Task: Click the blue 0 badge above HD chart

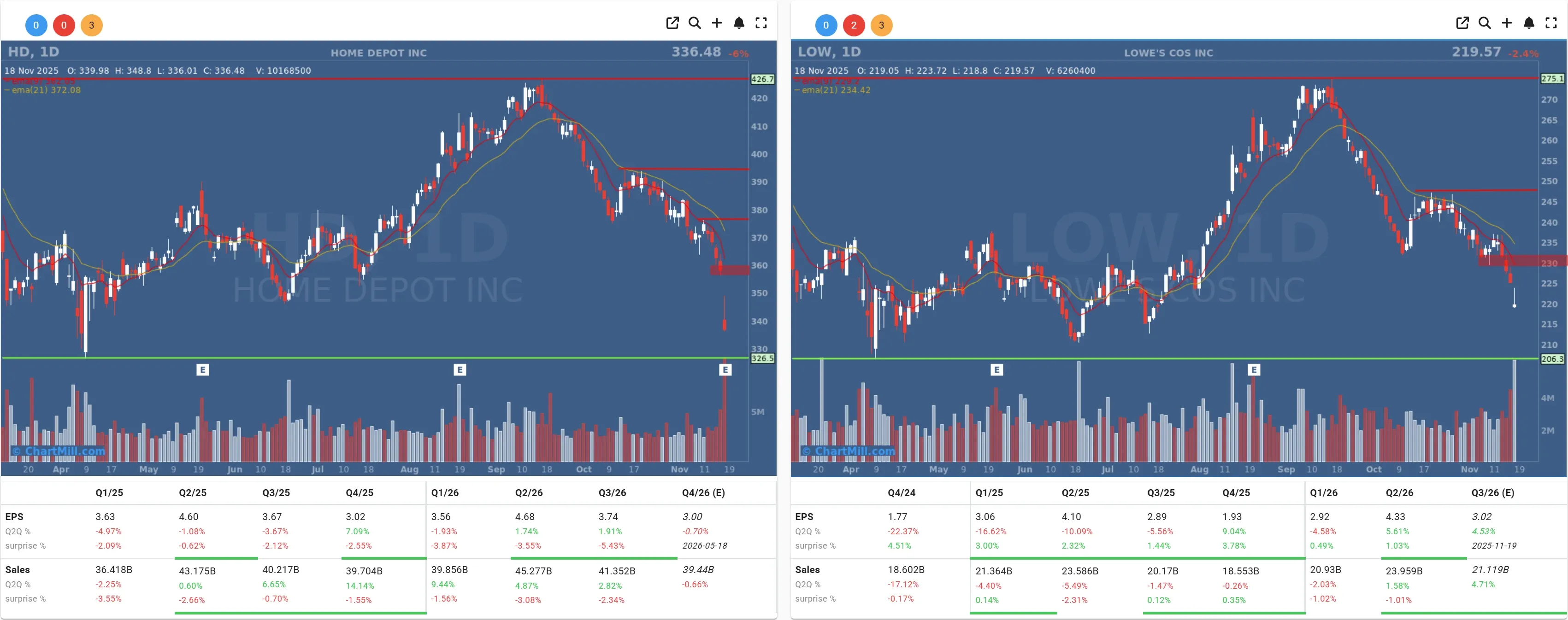Action: [x=36, y=25]
